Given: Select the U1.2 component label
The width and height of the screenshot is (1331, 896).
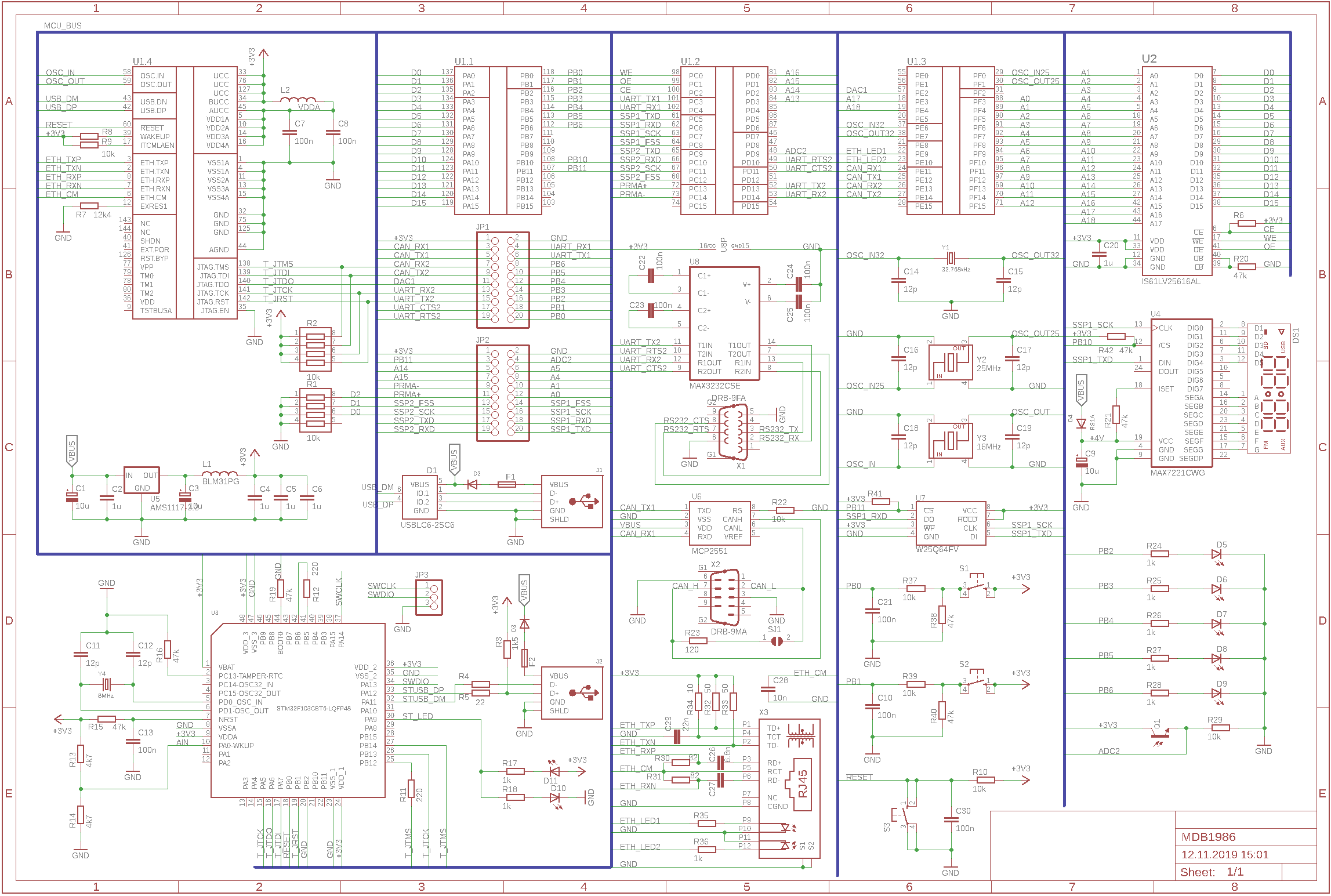Looking at the screenshot, I should [690, 61].
